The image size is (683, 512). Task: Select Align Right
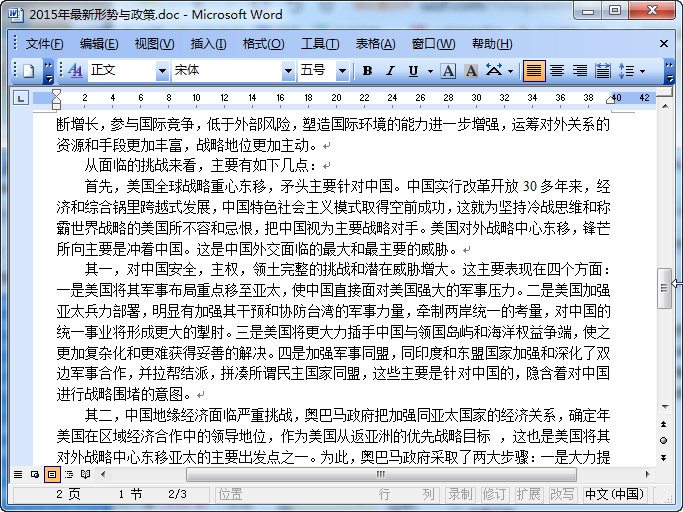tap(580, 71)
